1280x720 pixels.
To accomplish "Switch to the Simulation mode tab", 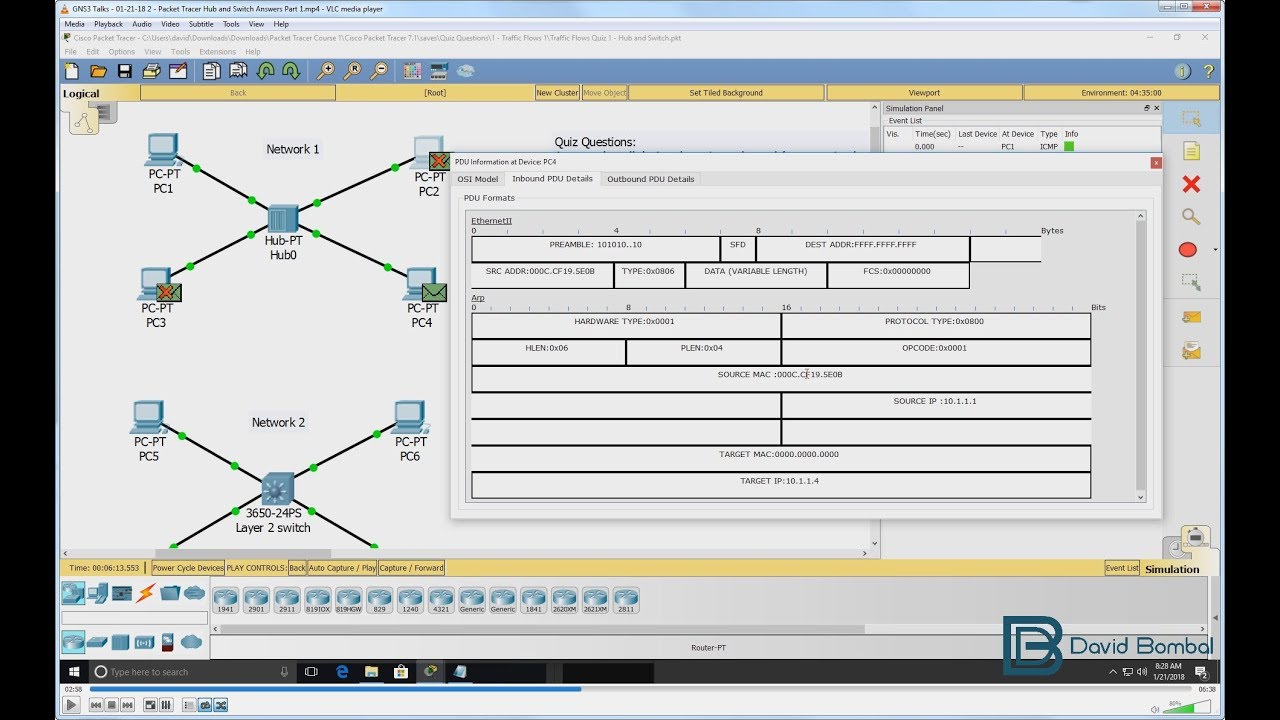I will coord(1171,569).
